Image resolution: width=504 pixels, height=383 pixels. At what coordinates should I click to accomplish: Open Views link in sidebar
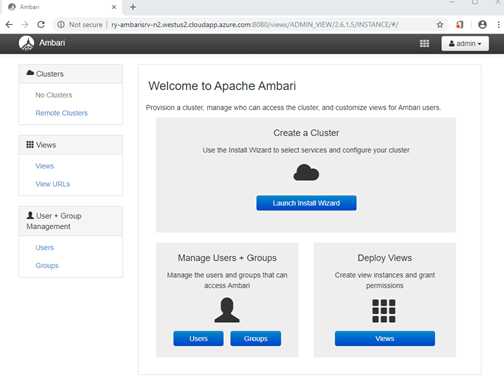pos(45,166)
